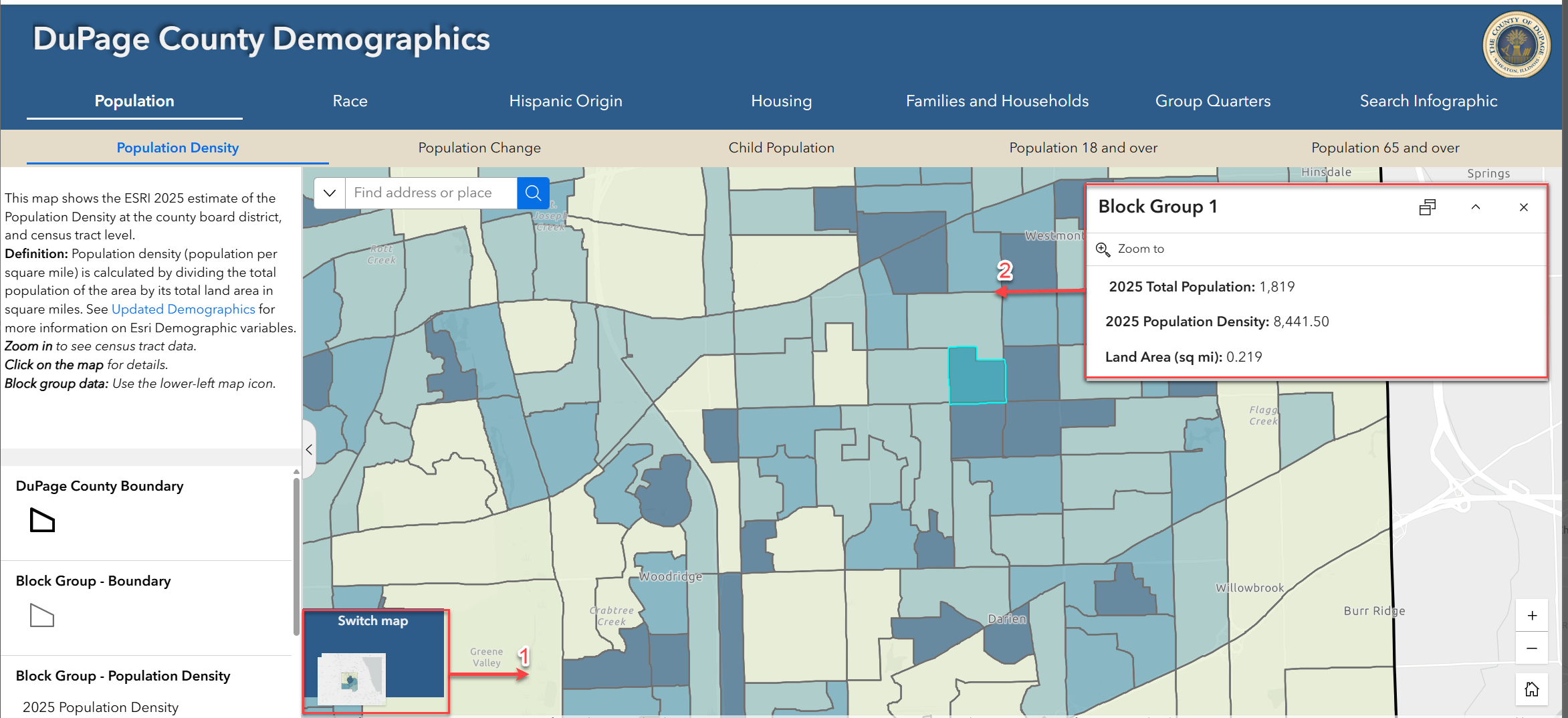Click the magnifier search button
This screenshot has height=718, width=1568.
(x=533, y=193)
